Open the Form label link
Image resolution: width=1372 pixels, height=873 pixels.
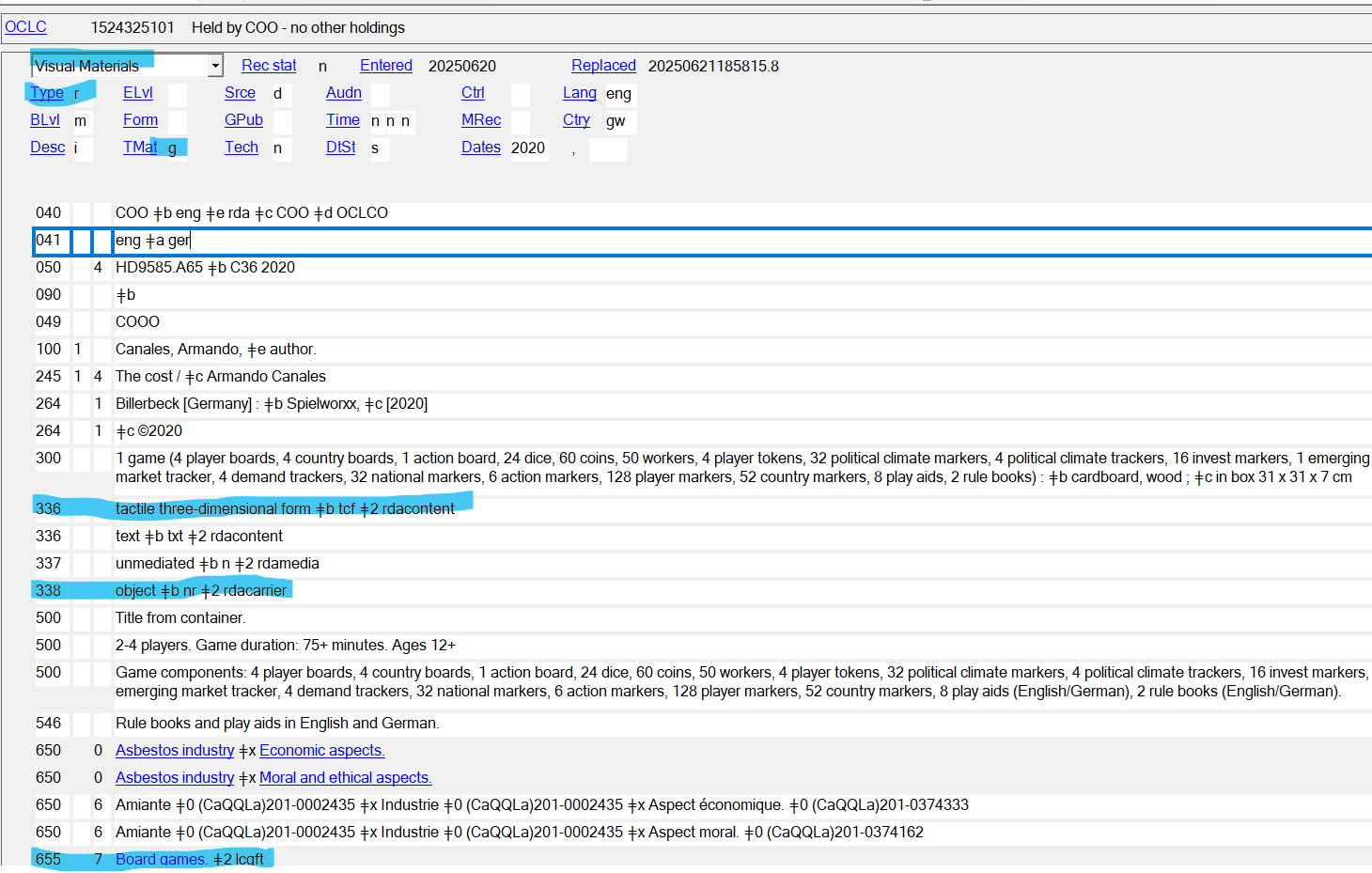pyautogui.click(x=140, y=120)
